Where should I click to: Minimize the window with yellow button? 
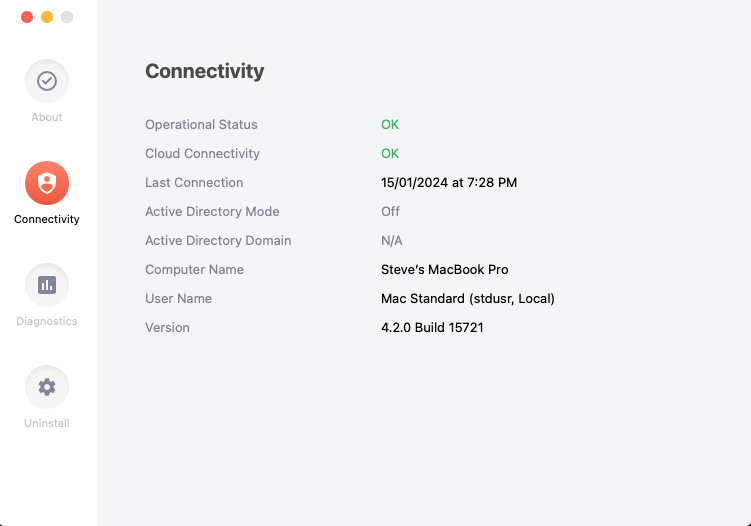[47, 17]
